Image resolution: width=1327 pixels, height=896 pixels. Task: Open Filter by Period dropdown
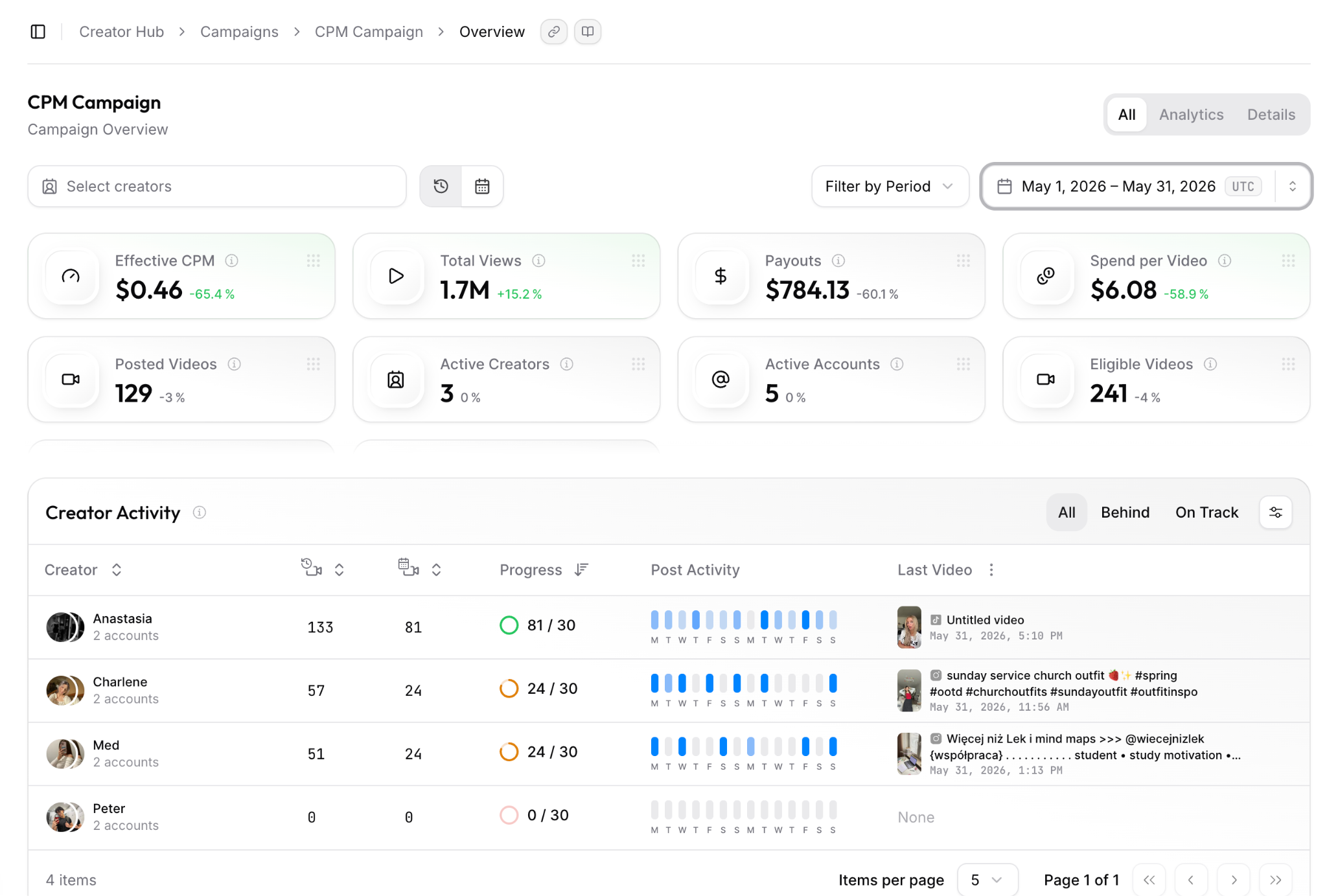pyautogui.click(x=890, y=187)
